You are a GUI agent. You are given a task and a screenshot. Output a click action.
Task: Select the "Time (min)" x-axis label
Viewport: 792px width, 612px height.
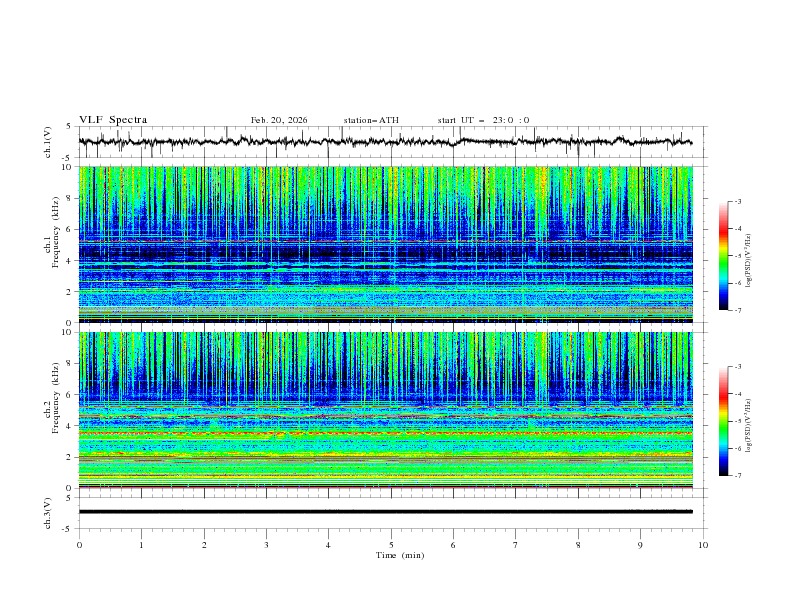click(x=400, y=555)
